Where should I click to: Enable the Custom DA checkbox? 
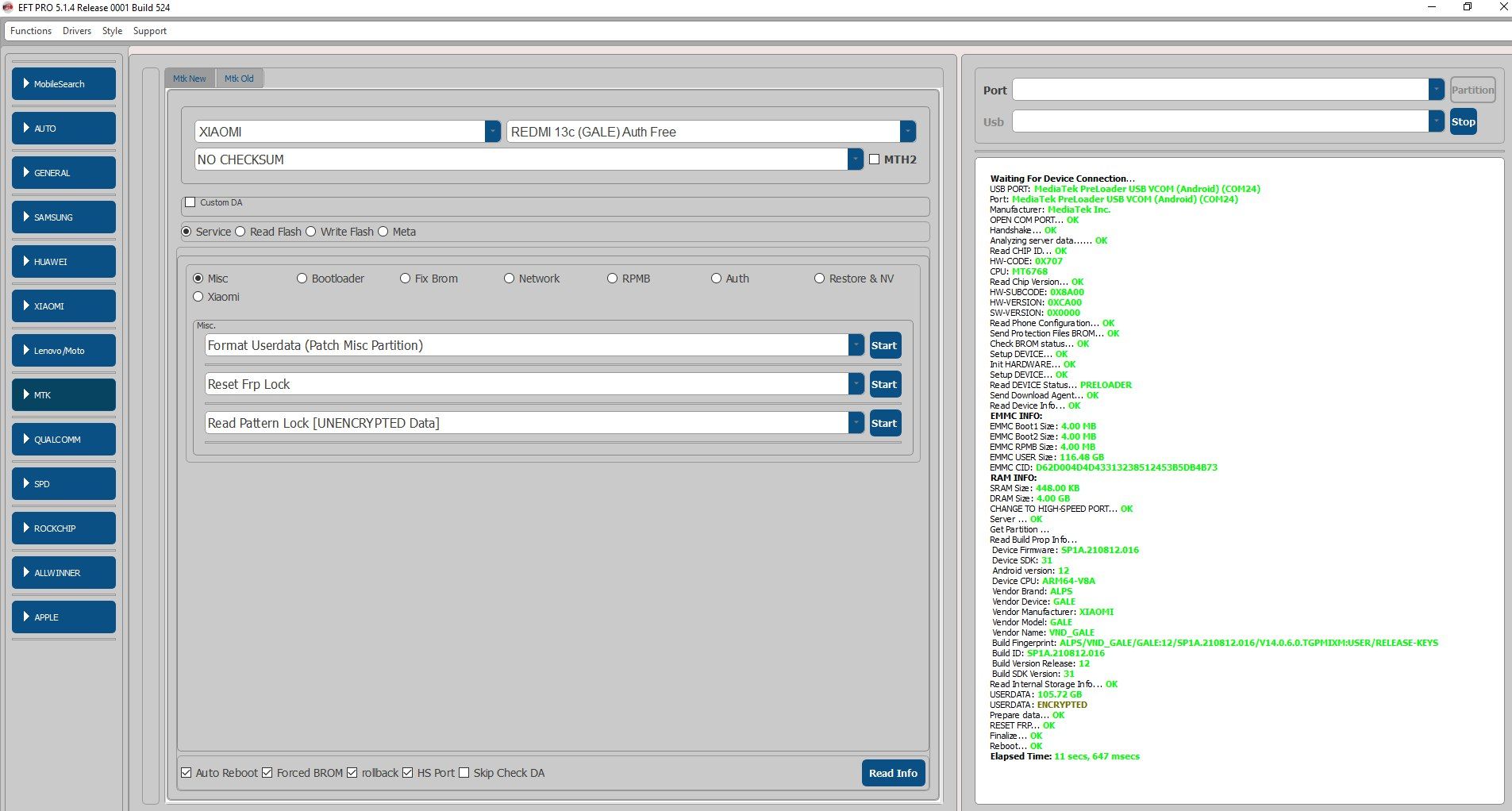190,202
